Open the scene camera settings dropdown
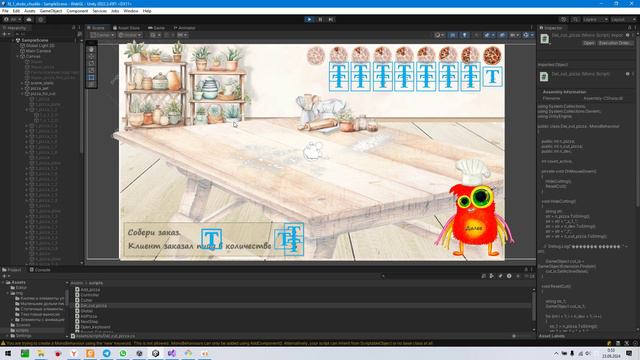The height and width of the screenshot is (360, 640). pos(514,35)
